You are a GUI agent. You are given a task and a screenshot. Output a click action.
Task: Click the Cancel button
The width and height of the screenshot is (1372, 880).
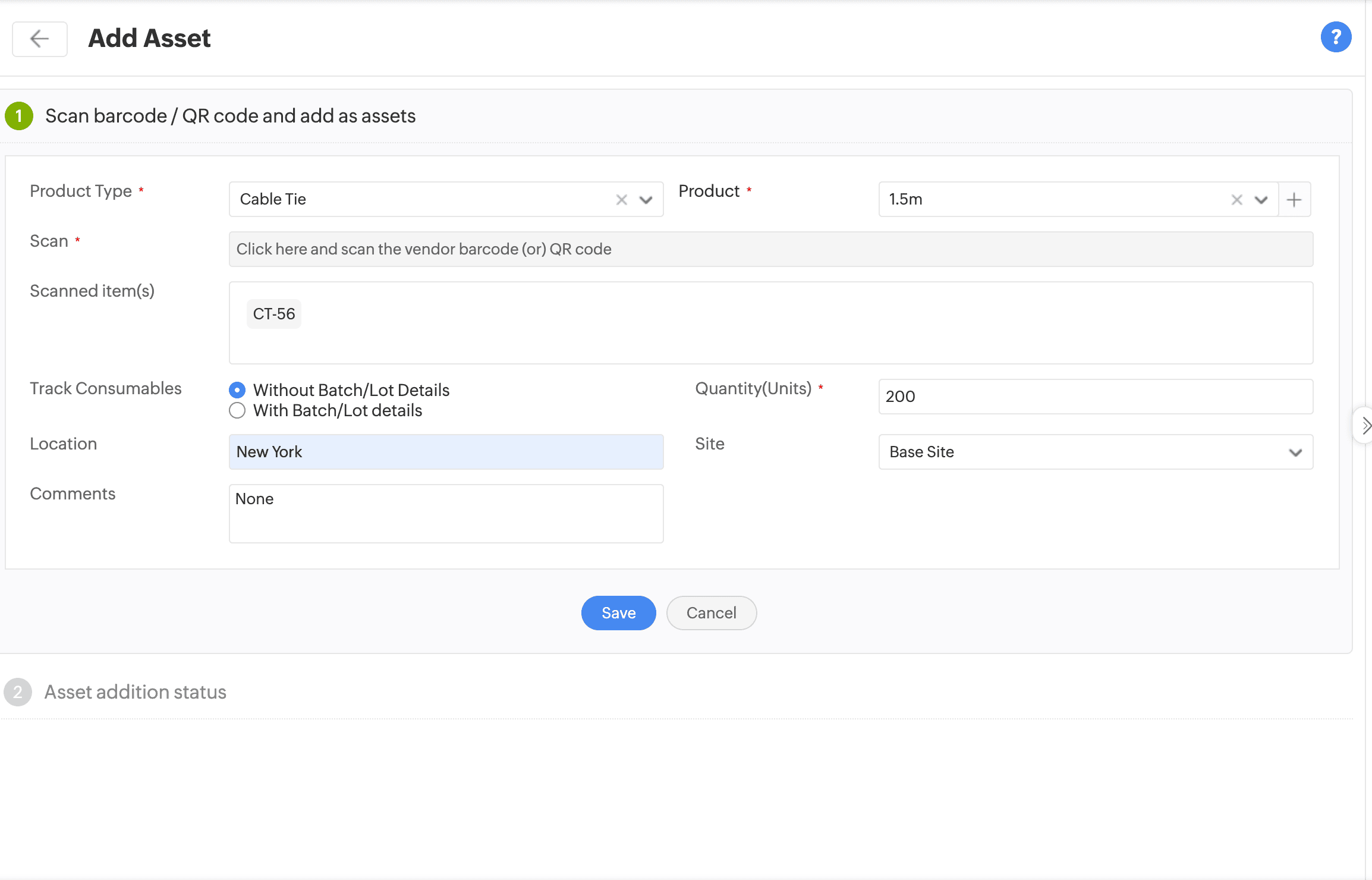click(711, 613)
